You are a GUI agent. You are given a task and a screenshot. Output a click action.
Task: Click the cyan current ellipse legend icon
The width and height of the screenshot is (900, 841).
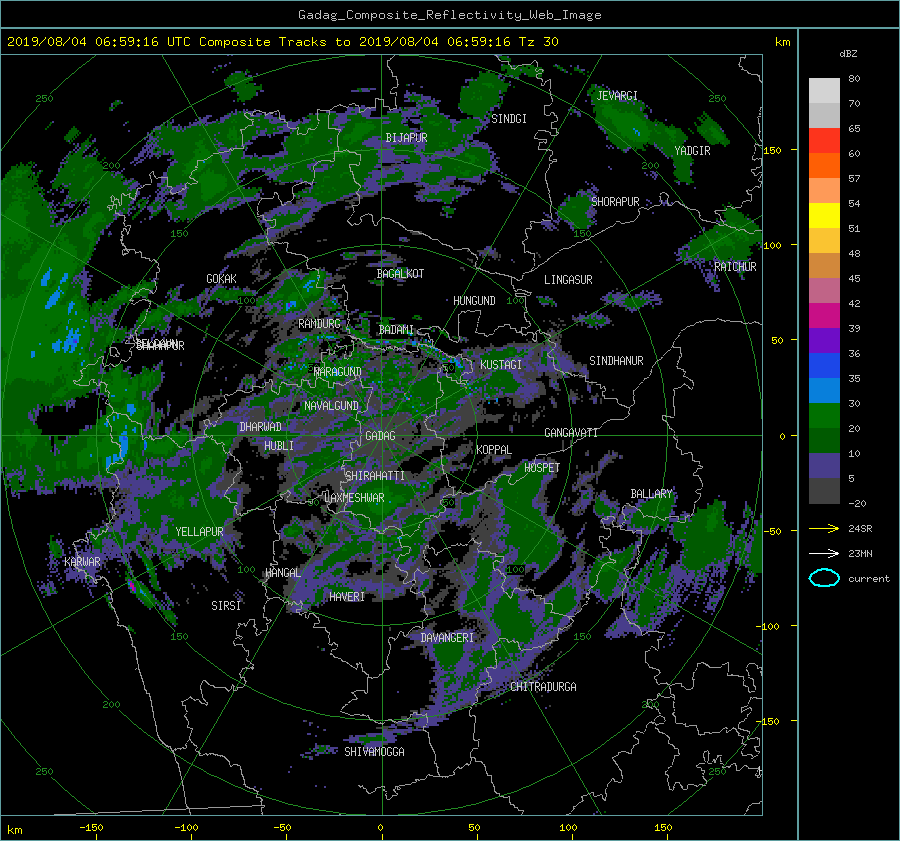point(824,578)
